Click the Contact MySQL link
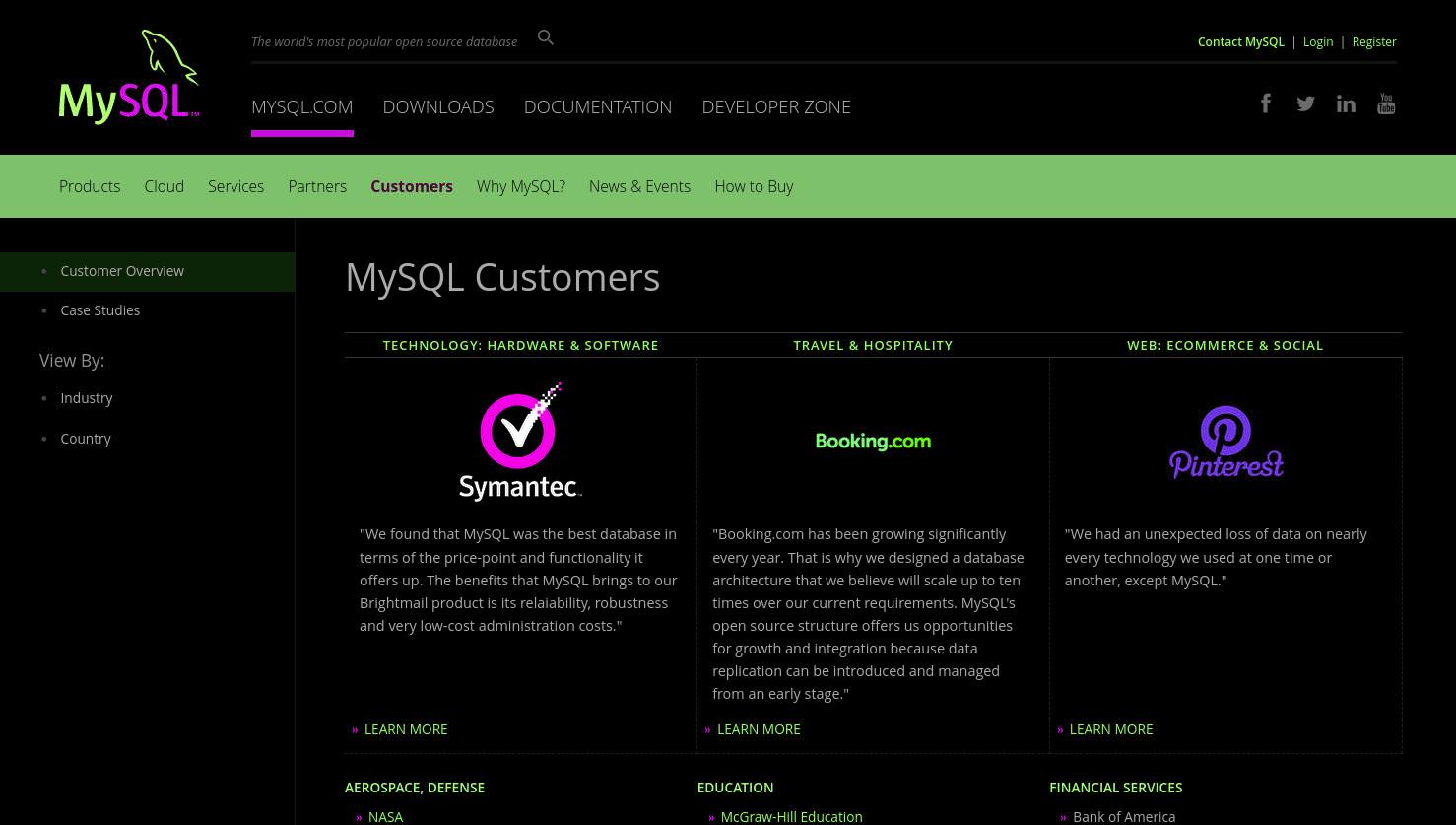The height and width of the screenshot is (825, 1456). pos(1241,41)
